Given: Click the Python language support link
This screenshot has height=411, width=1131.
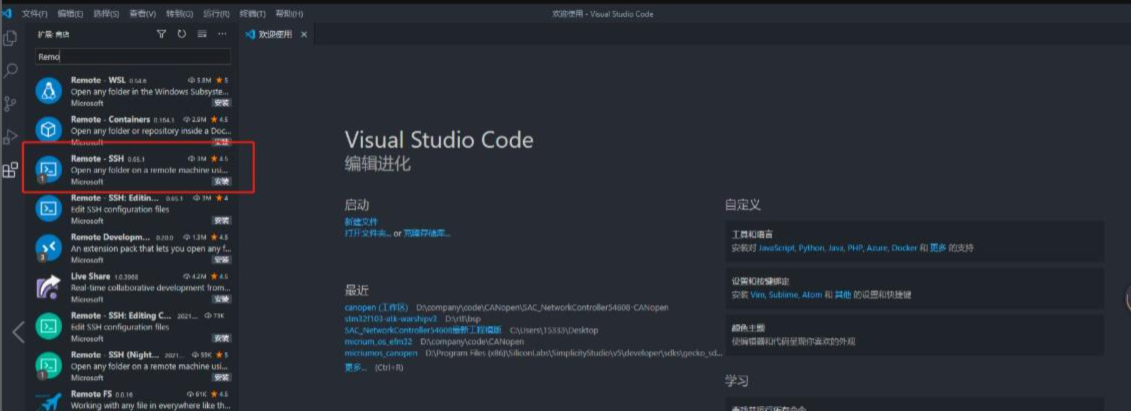Looking at the screenshot, I should point(811,248).
